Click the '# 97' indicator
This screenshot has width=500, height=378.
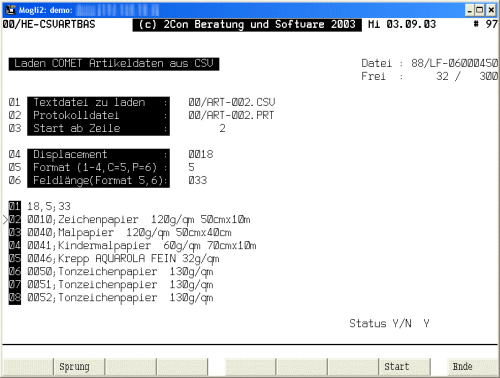486,24
